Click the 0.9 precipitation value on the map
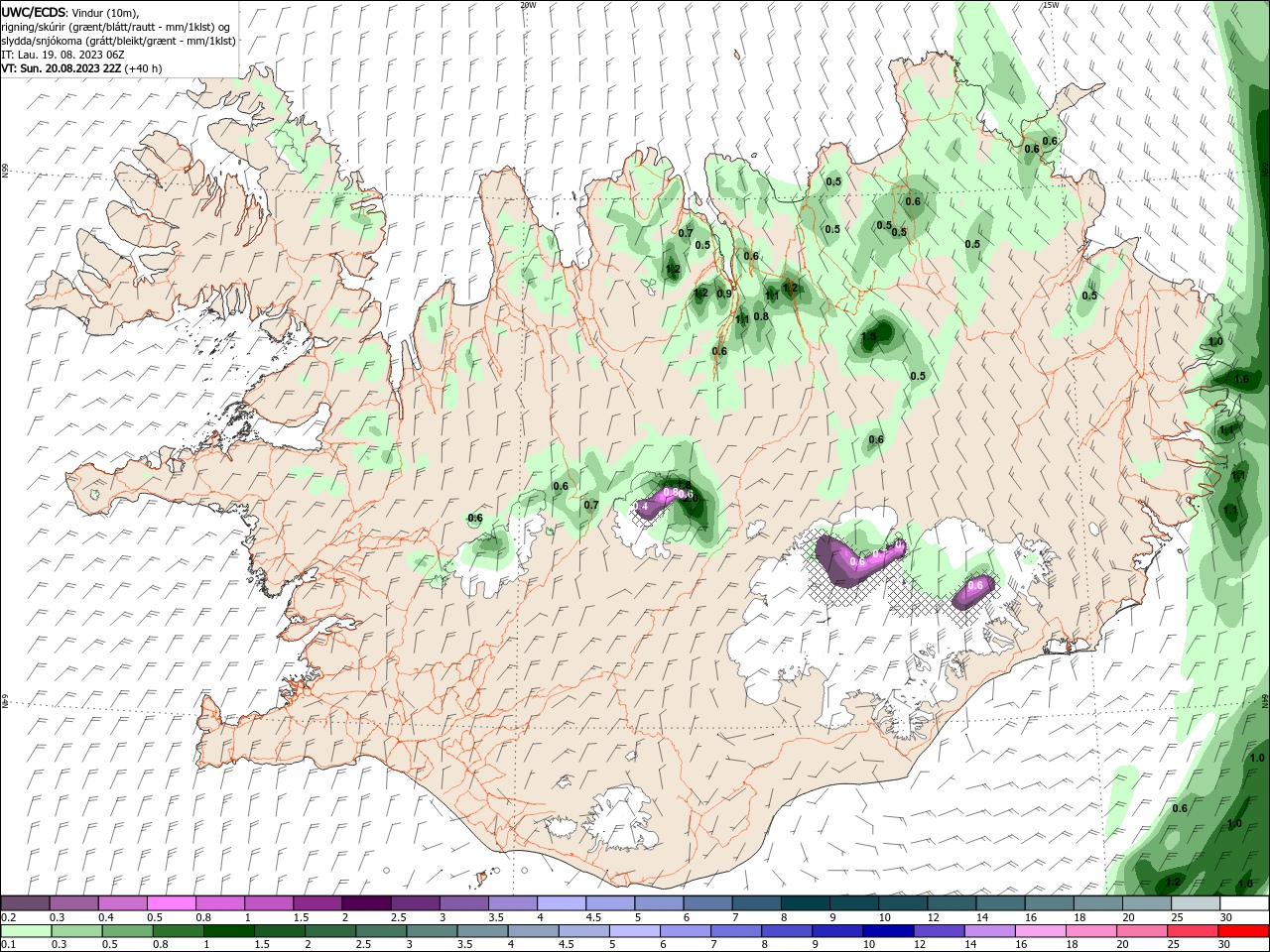This screenshot has width=1270, height=952. pyautogui.click(x=724, y=294)
